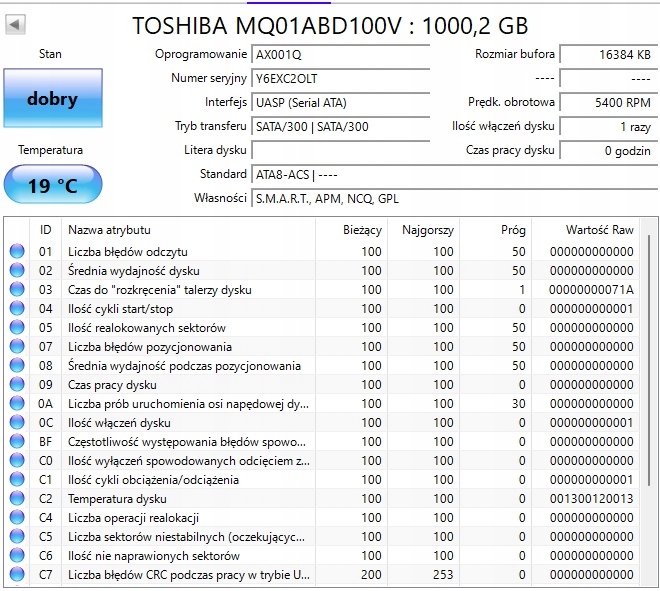
Task: Click status orb for 'Czas pracy dysku' row
Action: (17, 385)
